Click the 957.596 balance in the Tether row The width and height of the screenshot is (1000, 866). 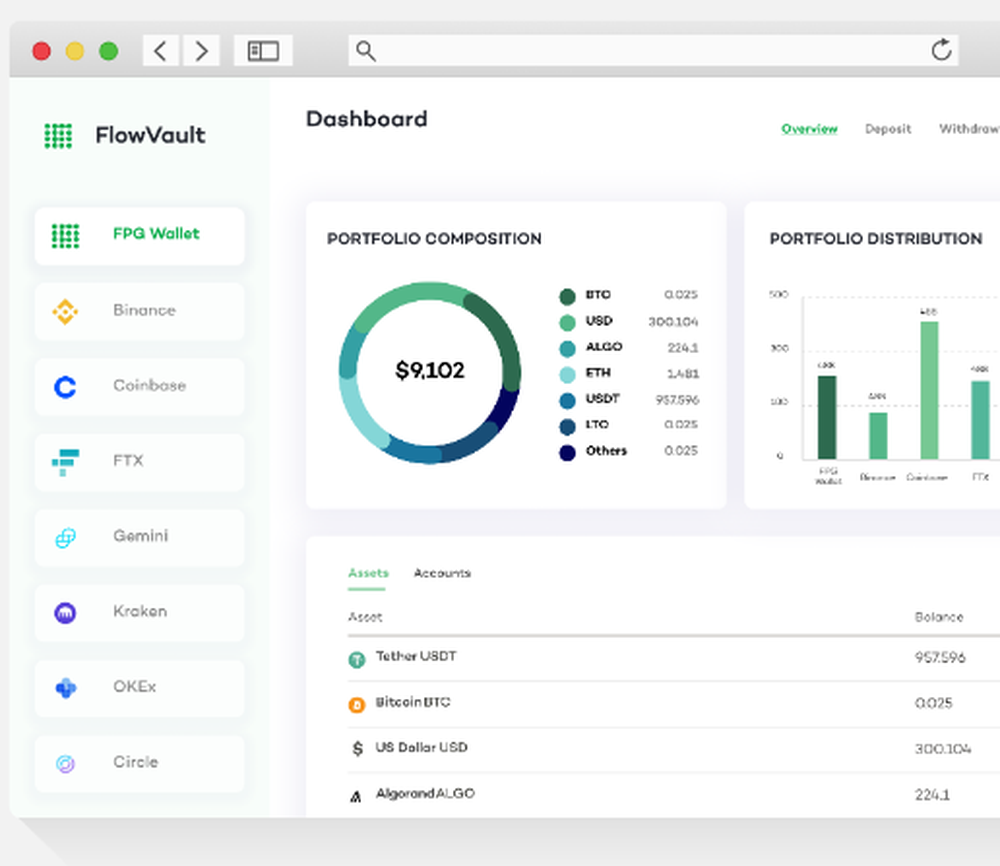point(940,657)
